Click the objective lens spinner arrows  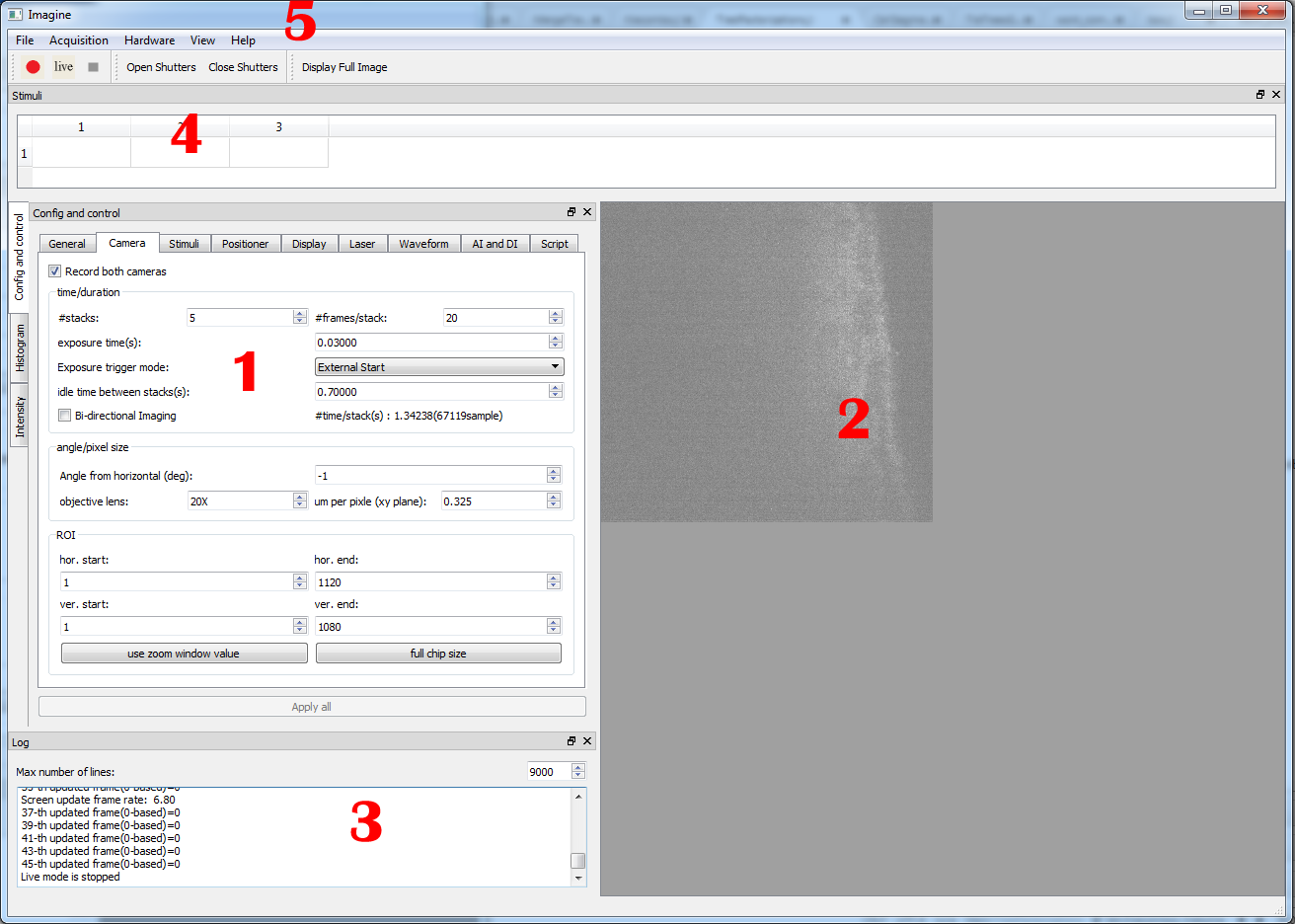(300, 501)
